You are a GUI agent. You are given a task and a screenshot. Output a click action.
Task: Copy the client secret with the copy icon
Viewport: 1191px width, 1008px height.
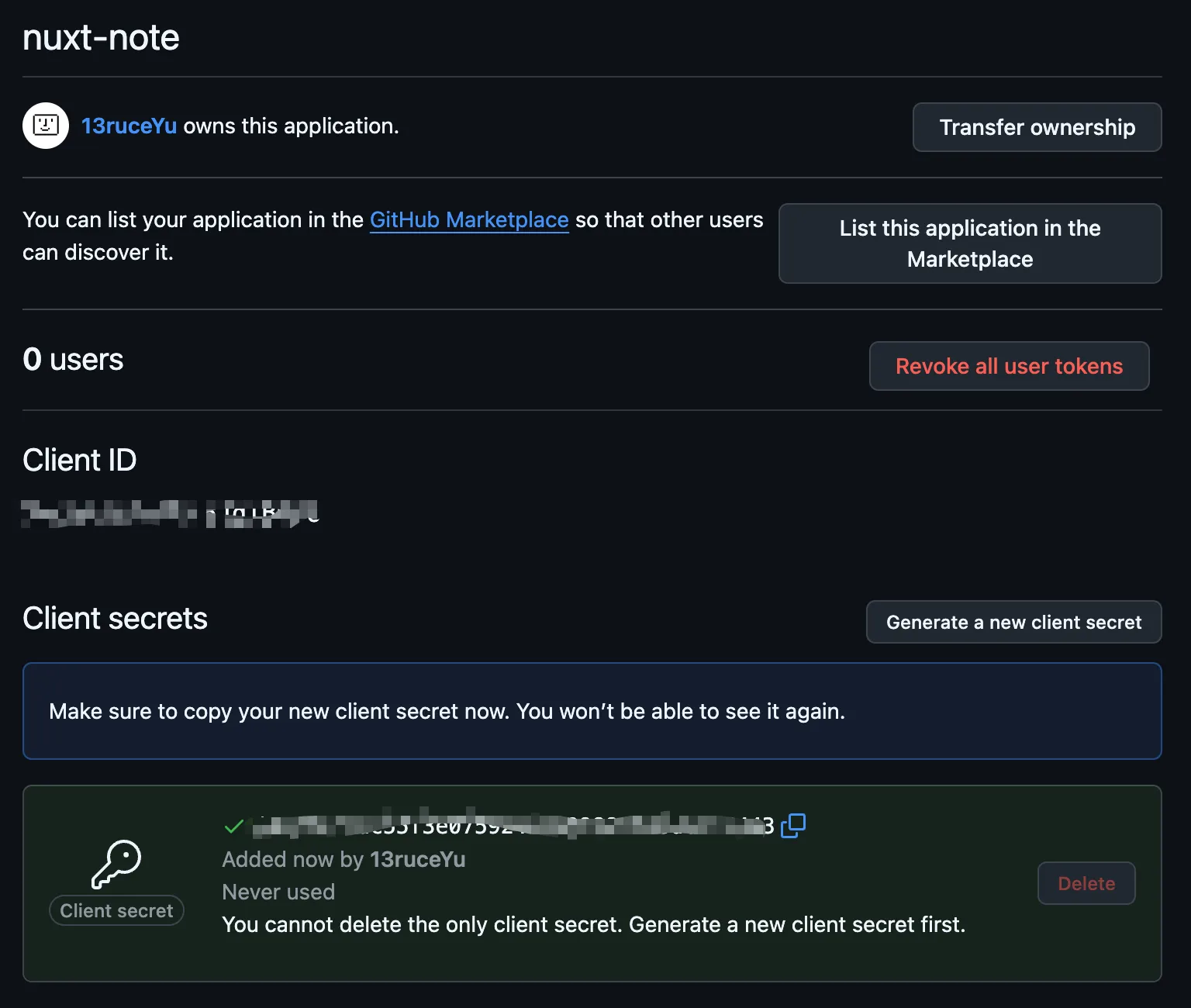point(792,826)
